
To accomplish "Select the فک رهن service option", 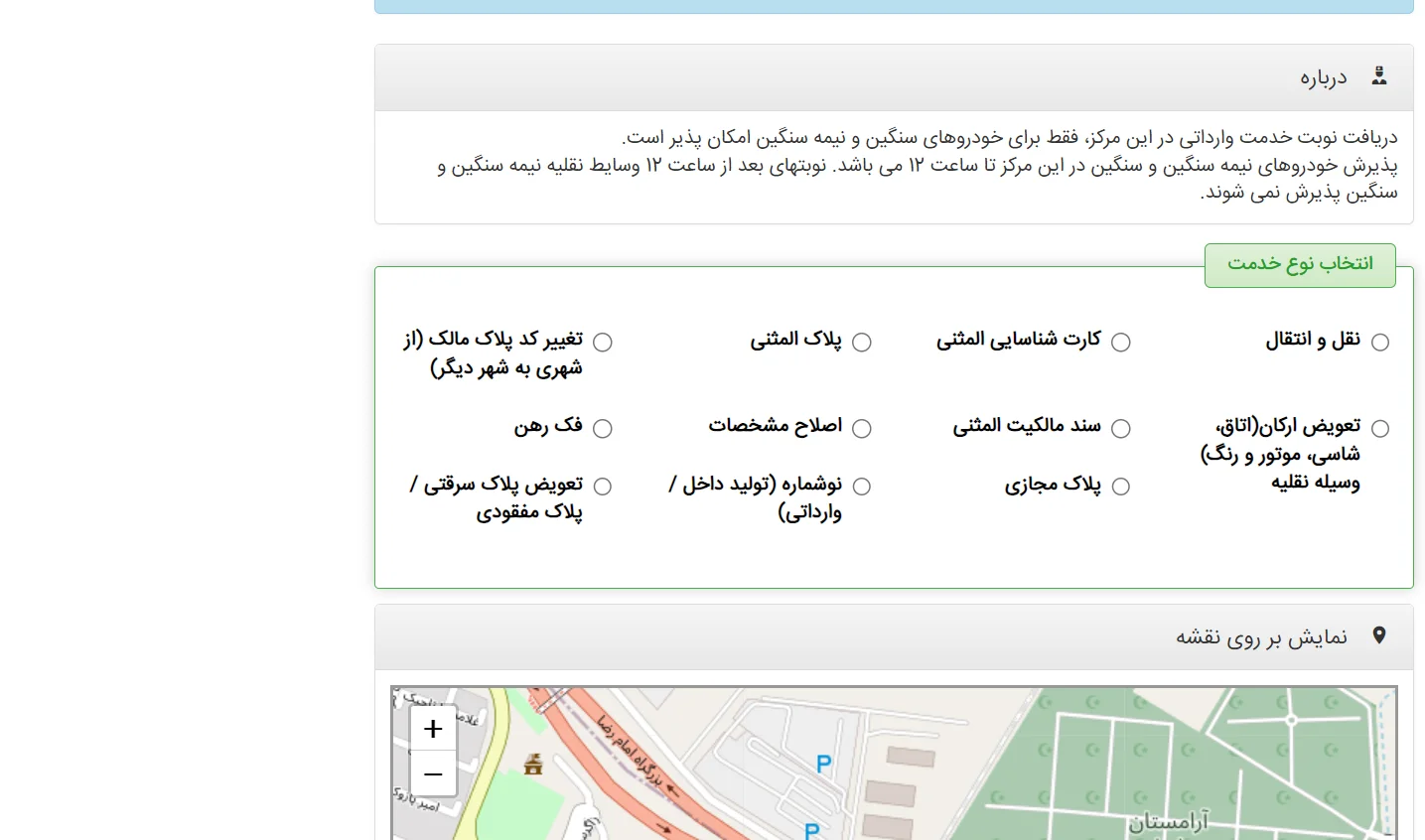I will tap(604, 428).
